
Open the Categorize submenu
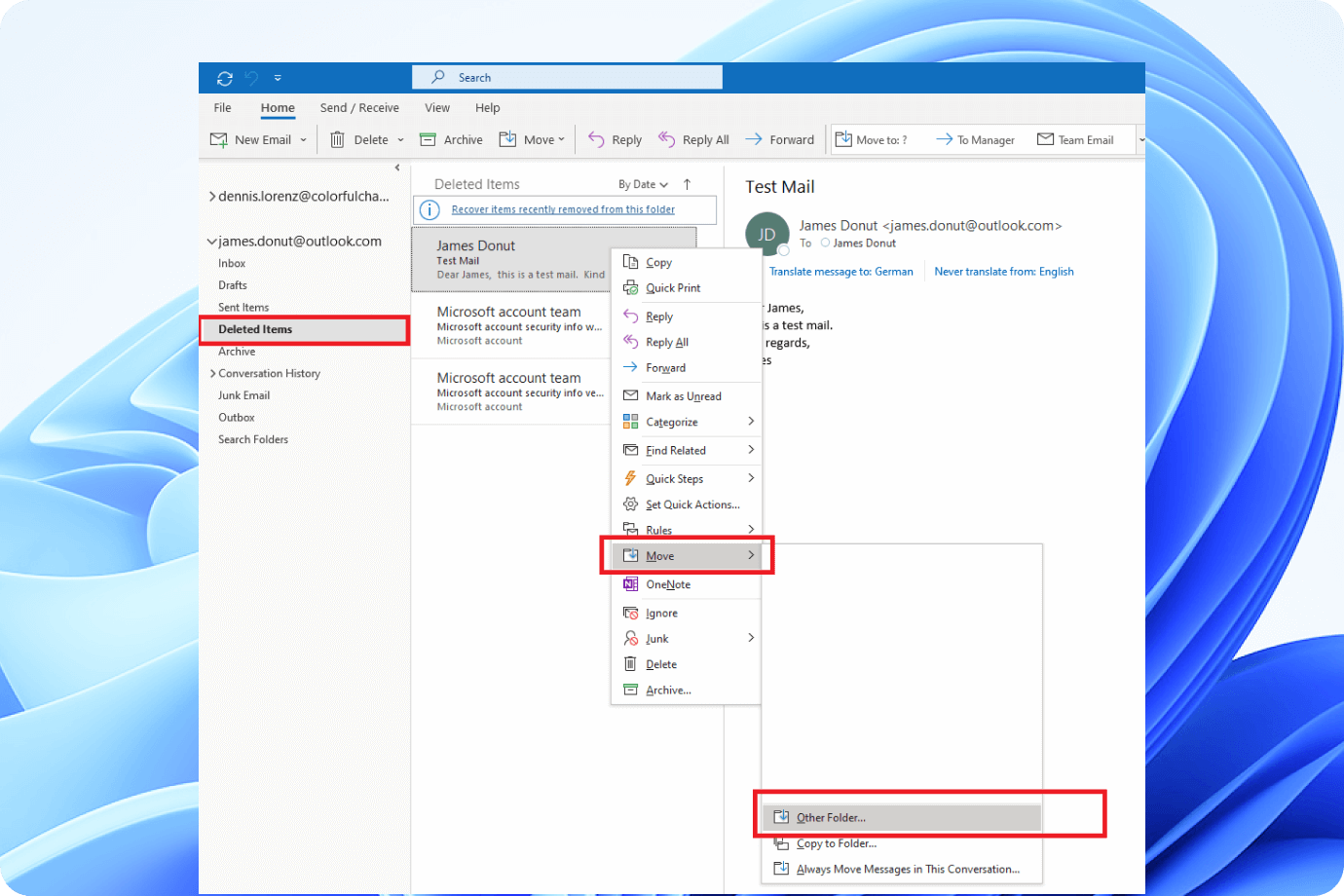[686, 423]
